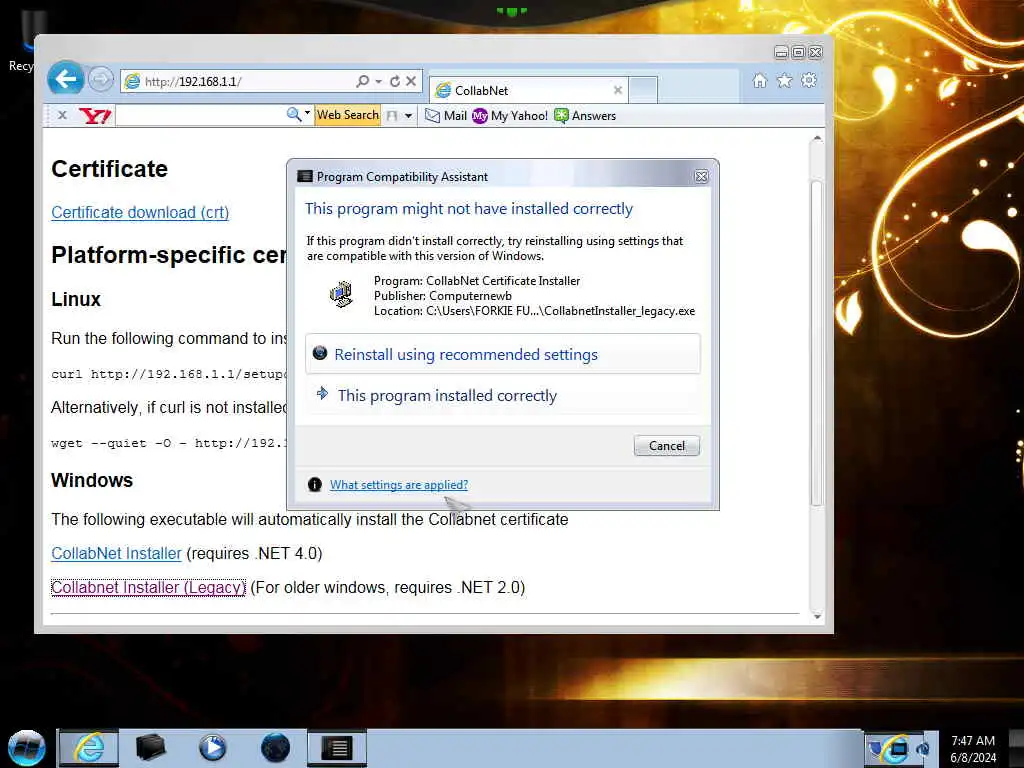
Task: Open Yahoo Mail toolbar button
Action: pos(446,116)
